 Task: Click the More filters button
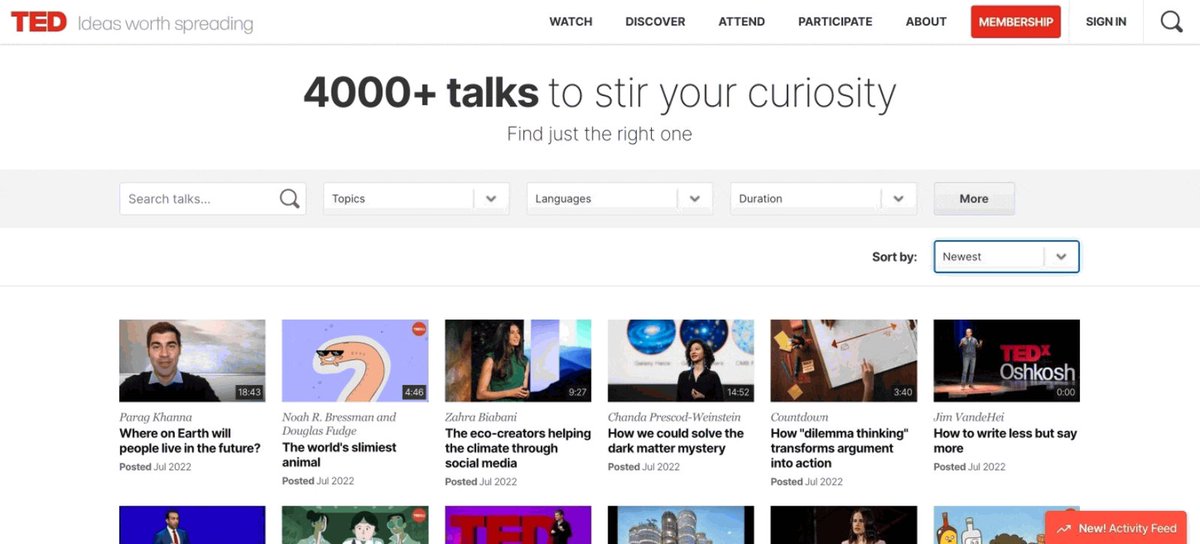[974, 199]
